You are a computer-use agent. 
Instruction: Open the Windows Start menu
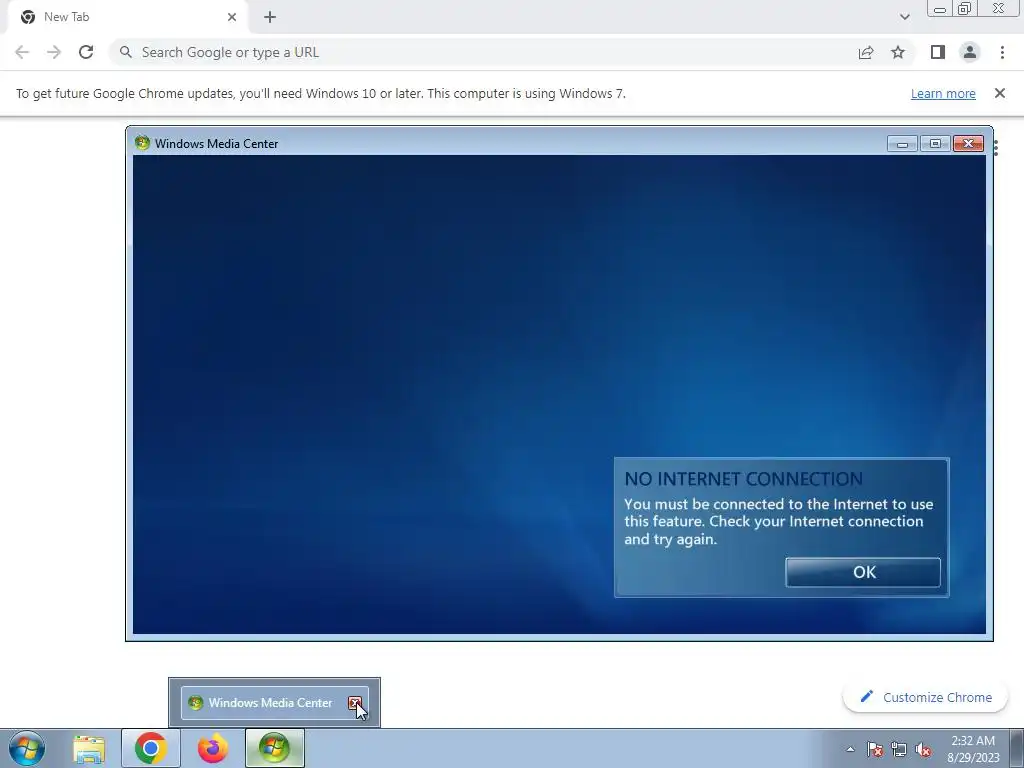coord(27,748)
